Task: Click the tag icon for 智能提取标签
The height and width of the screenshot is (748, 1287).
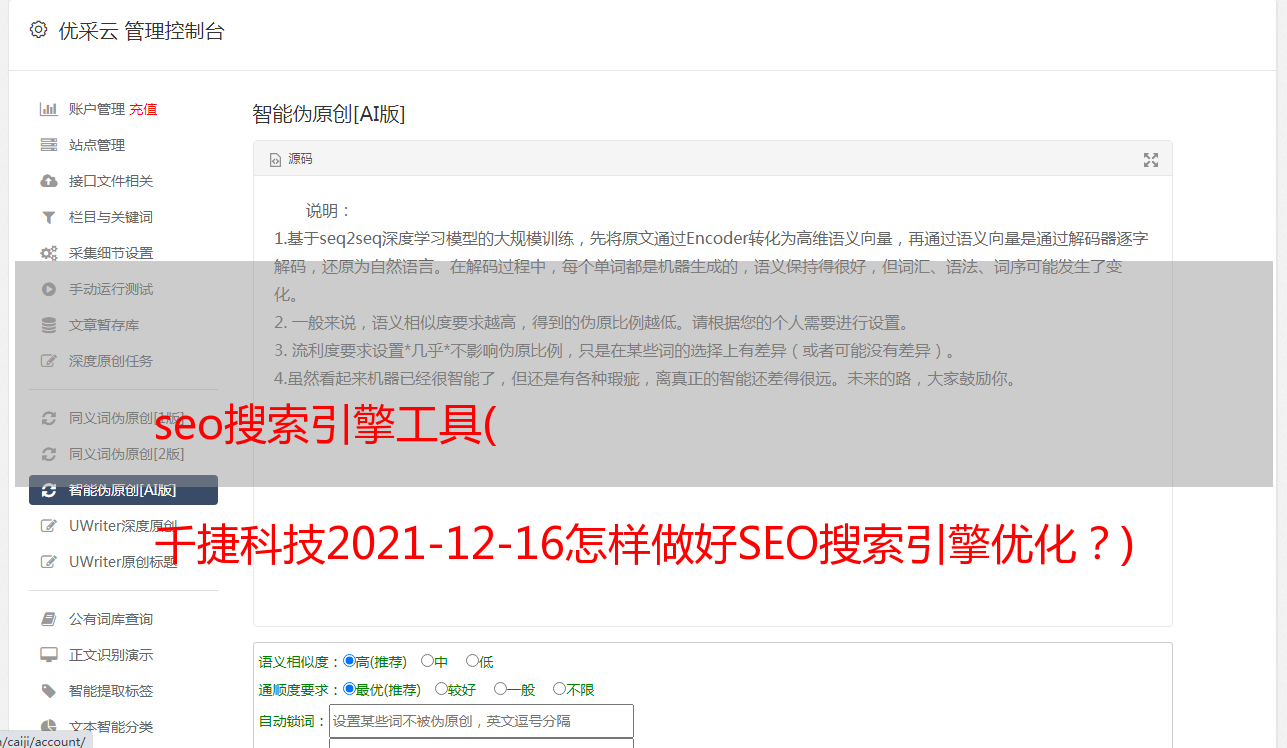Action: click(48, 691)
